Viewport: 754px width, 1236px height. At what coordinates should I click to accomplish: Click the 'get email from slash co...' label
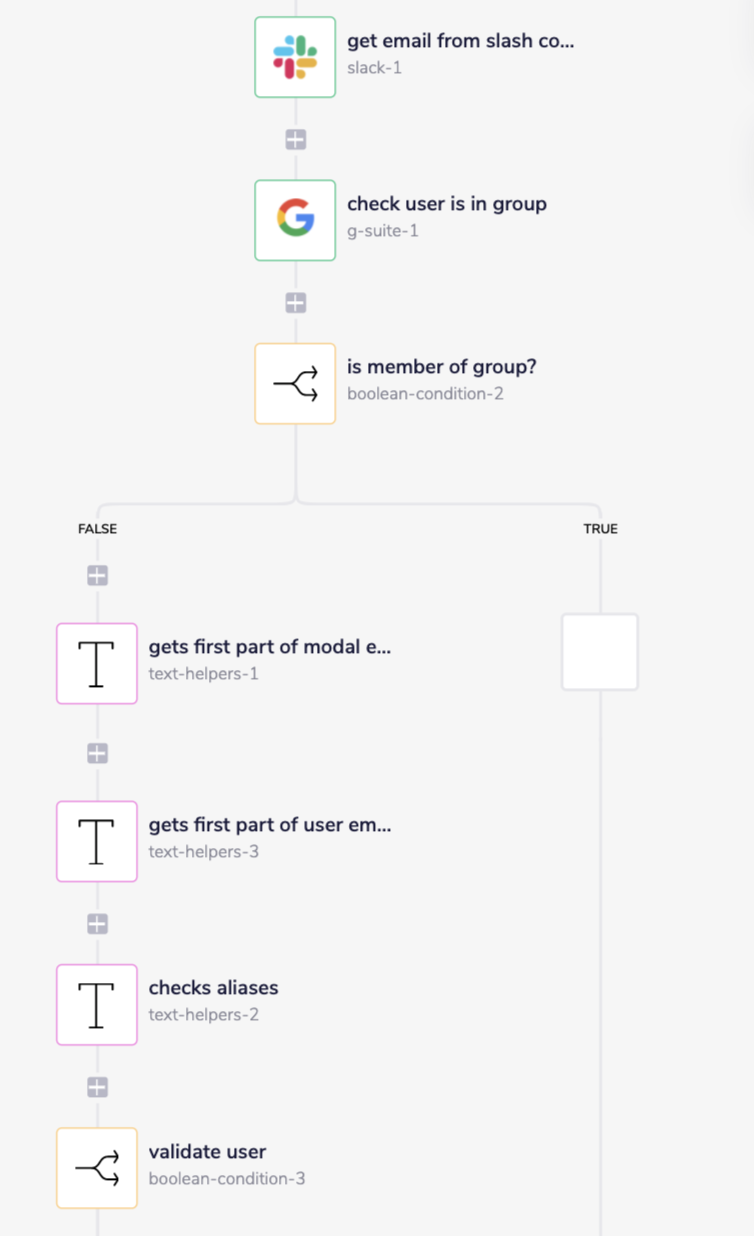pyautogui.click(x=460, y=41)
